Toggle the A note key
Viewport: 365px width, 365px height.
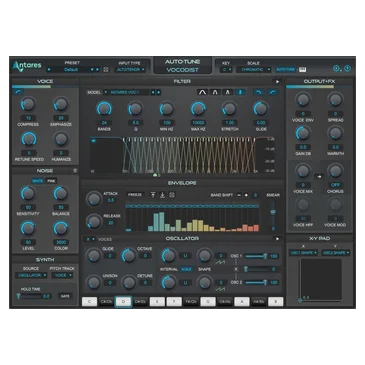click(242, 302)
